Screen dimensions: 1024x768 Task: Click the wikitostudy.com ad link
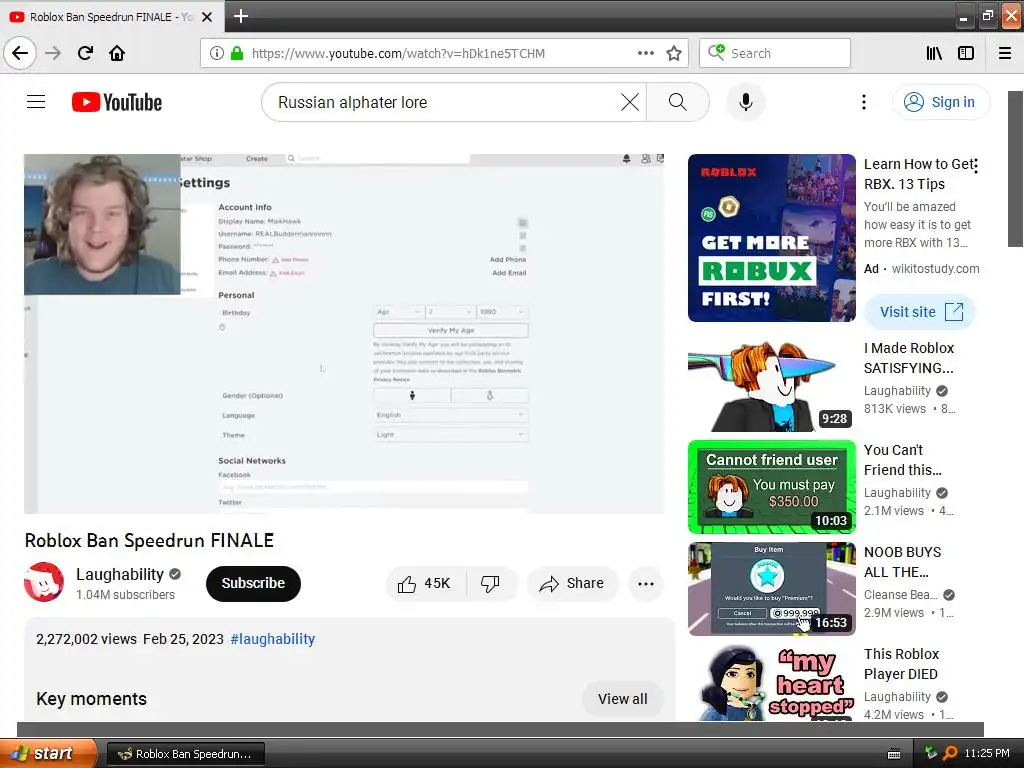[x=935, y=268]
